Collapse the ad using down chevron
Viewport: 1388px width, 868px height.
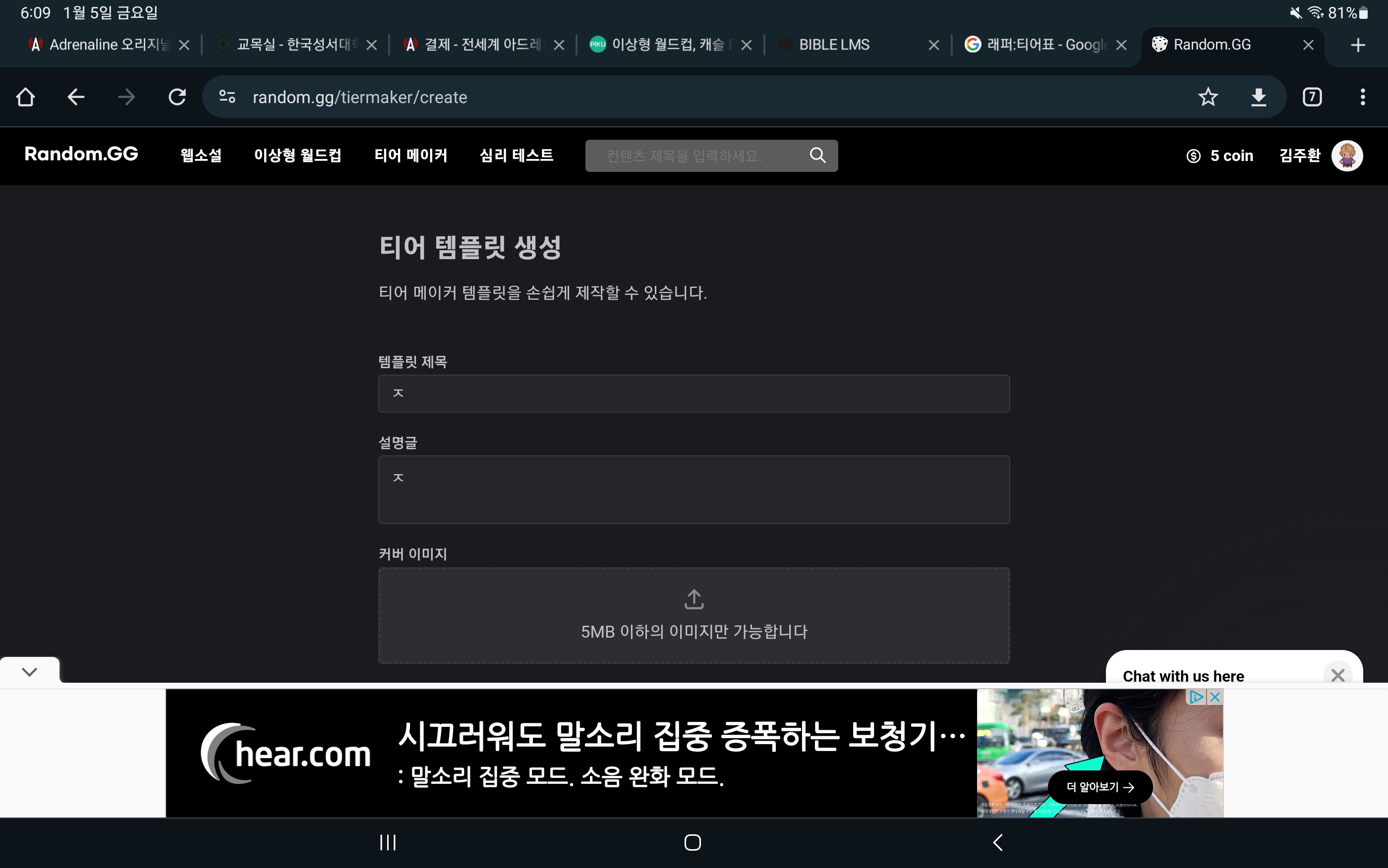click(30, 671)
